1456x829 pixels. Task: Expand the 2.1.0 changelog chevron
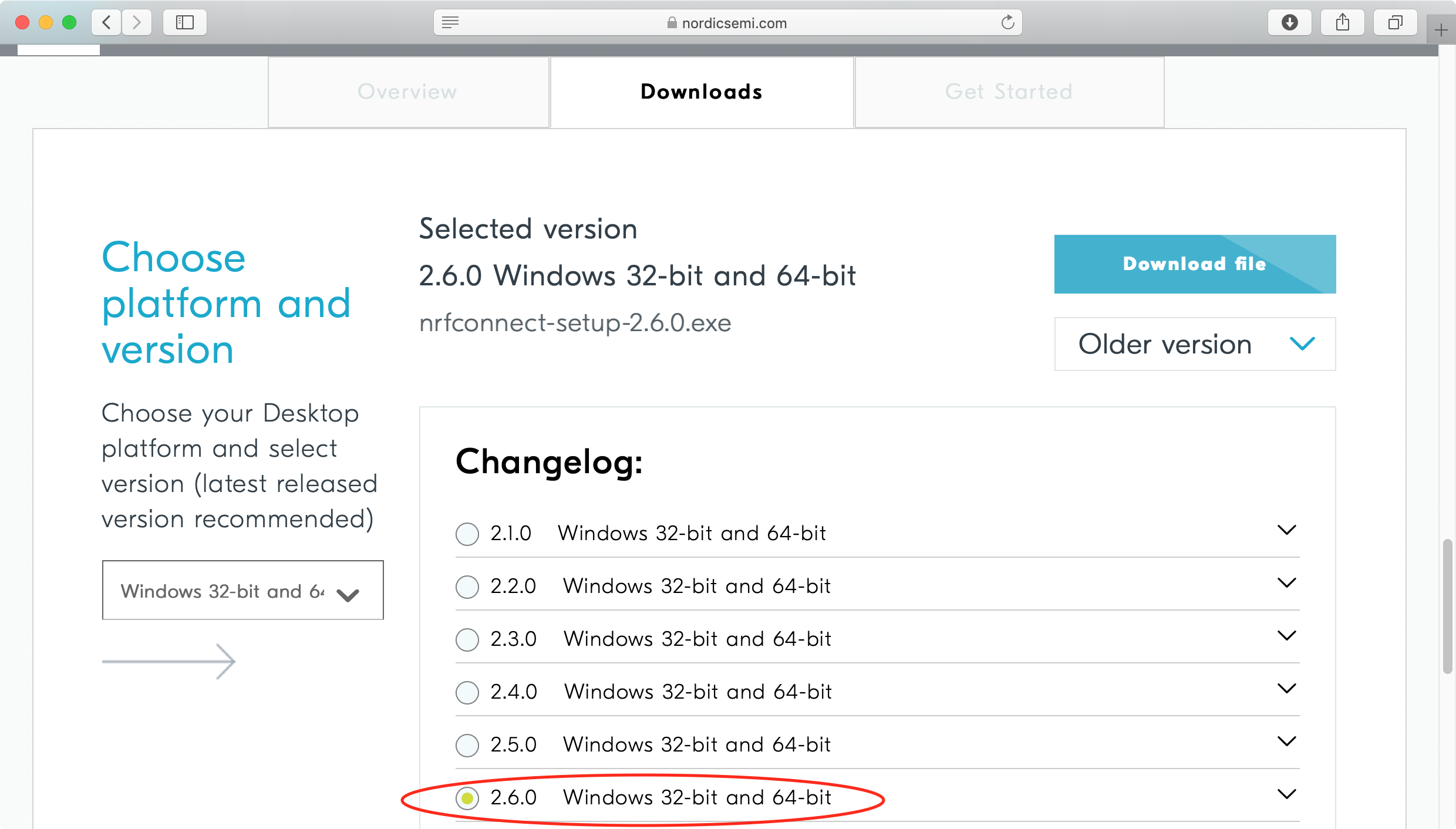click(1286, 530)
